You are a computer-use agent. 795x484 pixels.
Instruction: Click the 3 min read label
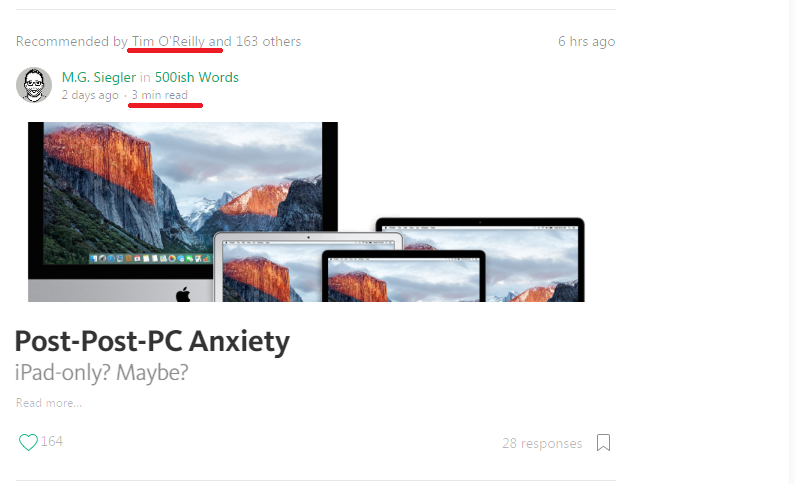(160, 95)
